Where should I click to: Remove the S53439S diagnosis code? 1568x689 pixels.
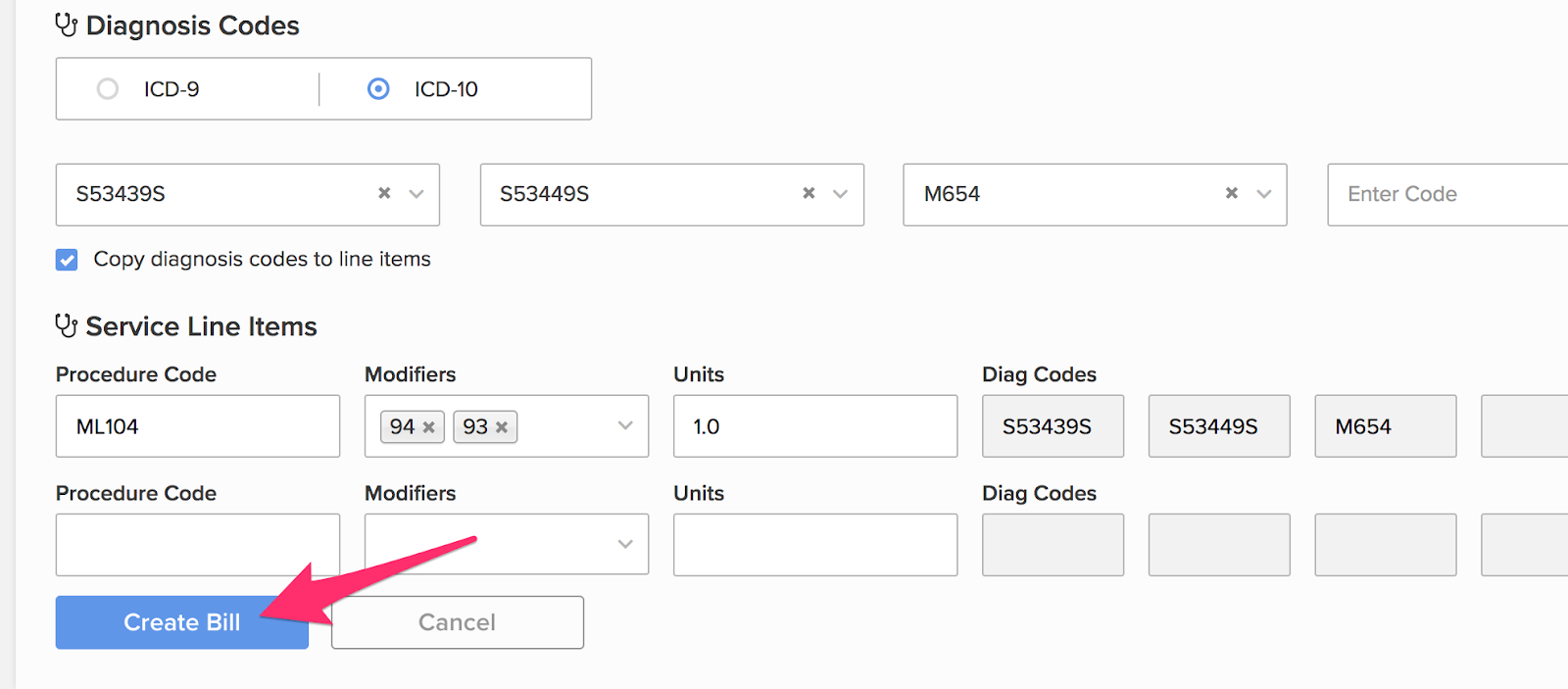coord(382,194)
